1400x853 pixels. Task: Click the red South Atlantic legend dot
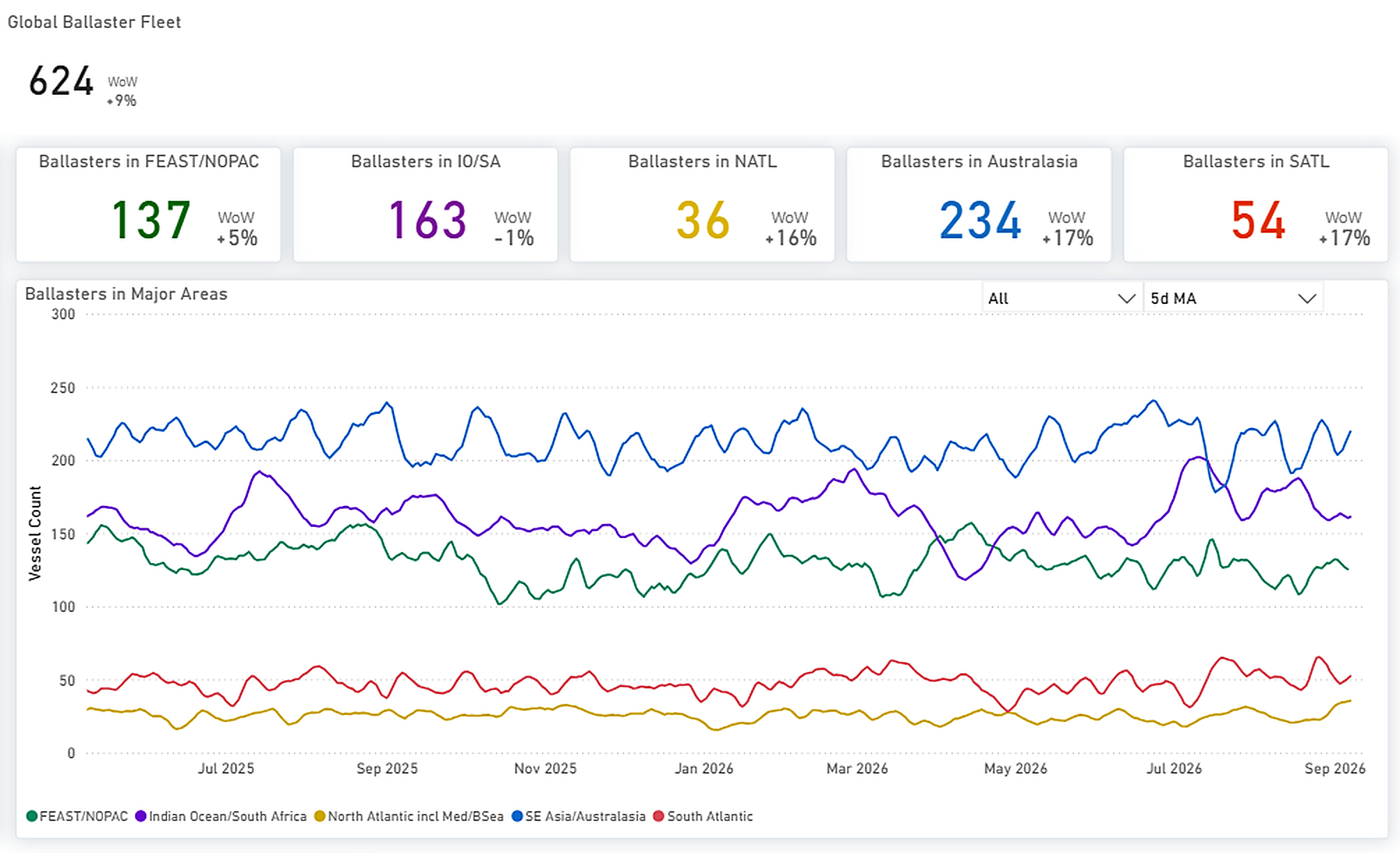[659, 816]
